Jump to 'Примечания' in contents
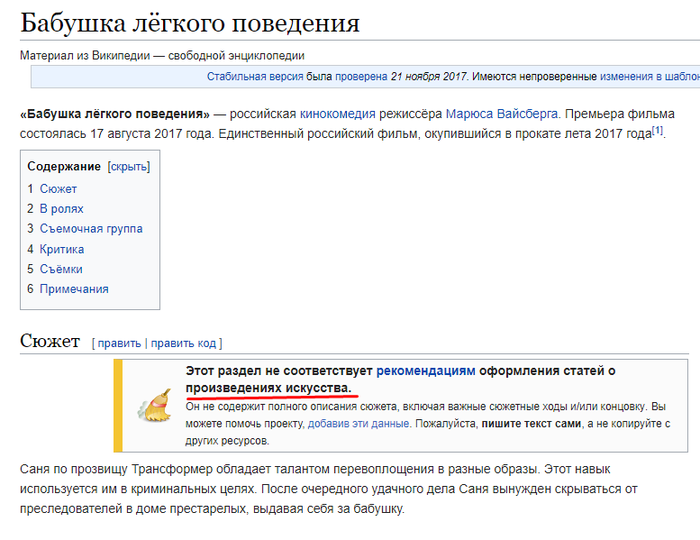 tap(74, 289)
